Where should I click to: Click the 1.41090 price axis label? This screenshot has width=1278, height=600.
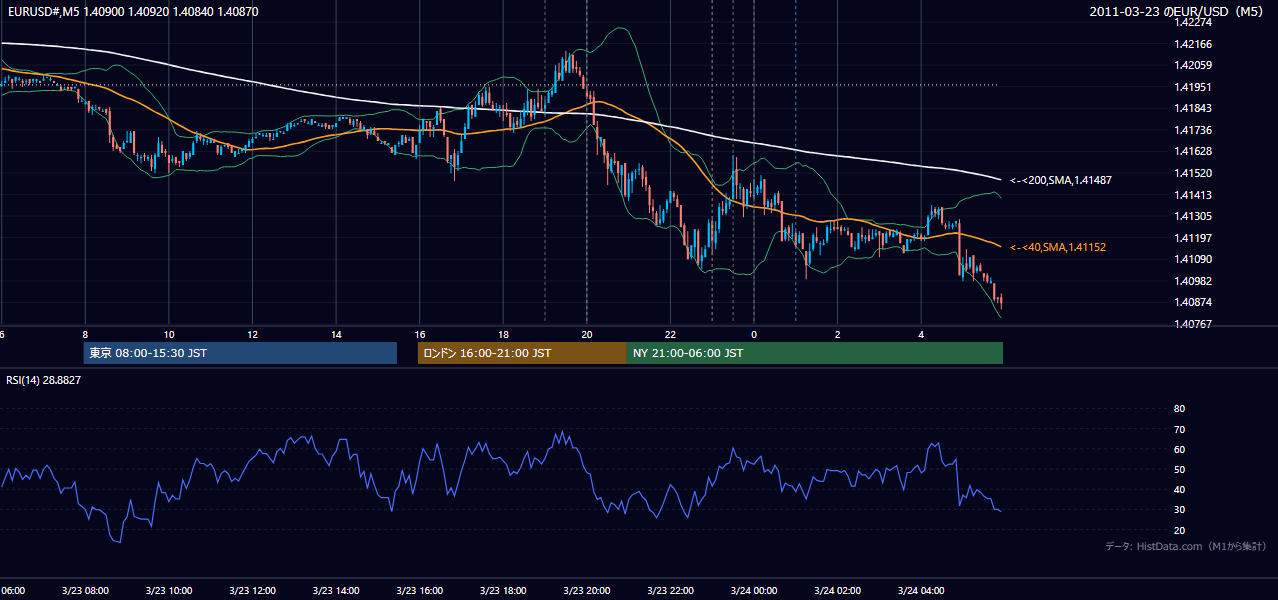click(x=1193, y=259)
